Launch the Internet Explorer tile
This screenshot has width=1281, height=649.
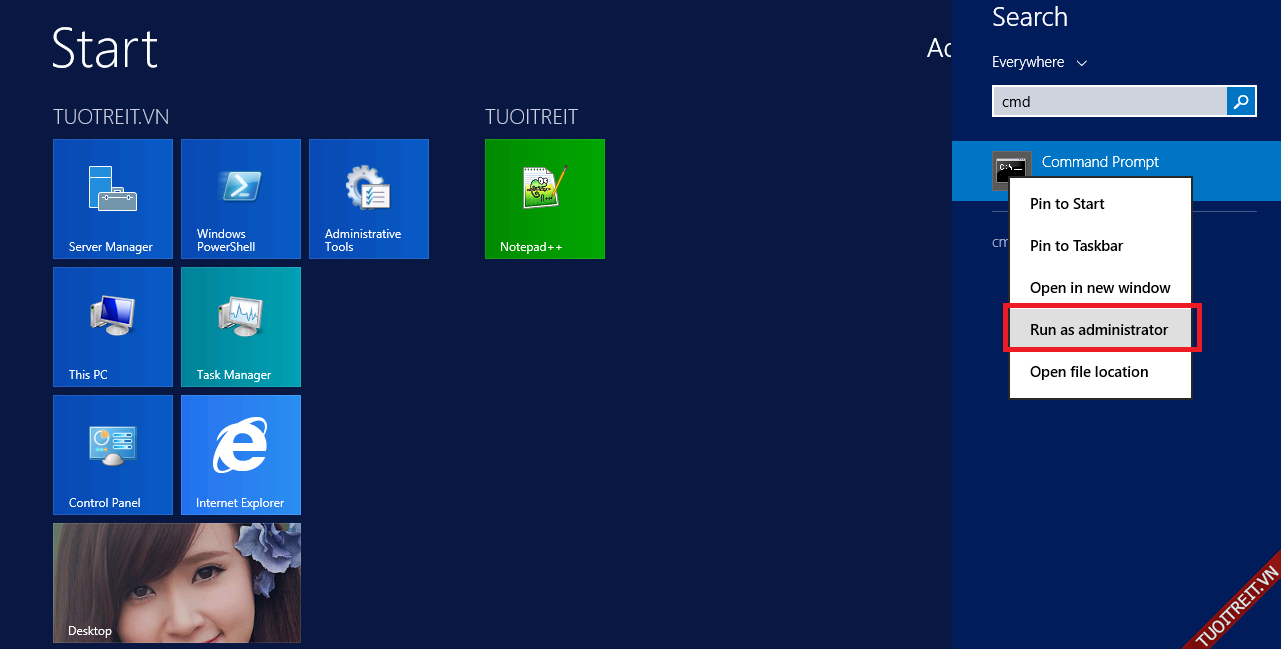tap(240, 455)
